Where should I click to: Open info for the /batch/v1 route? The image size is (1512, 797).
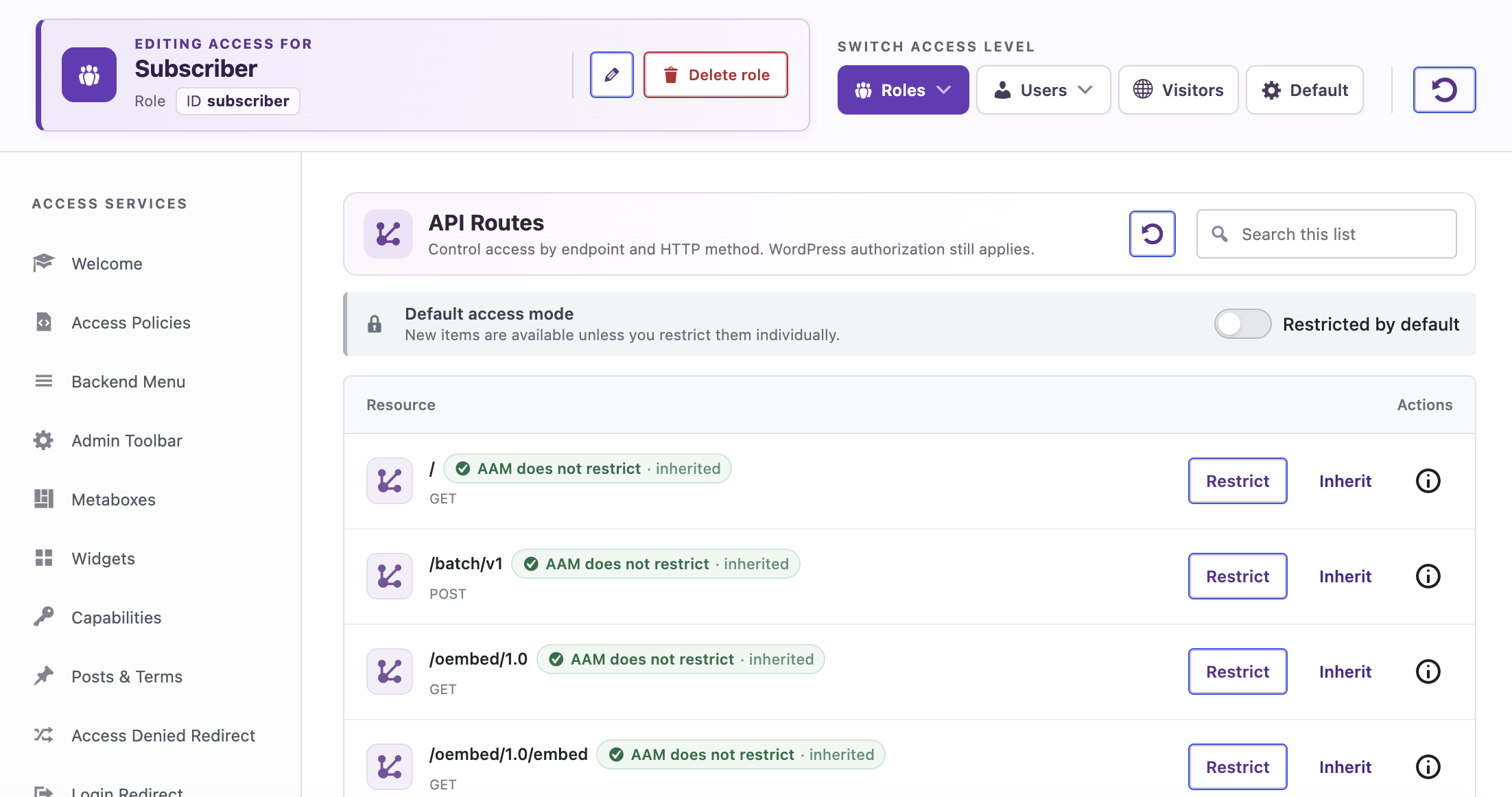point(1428,576)
